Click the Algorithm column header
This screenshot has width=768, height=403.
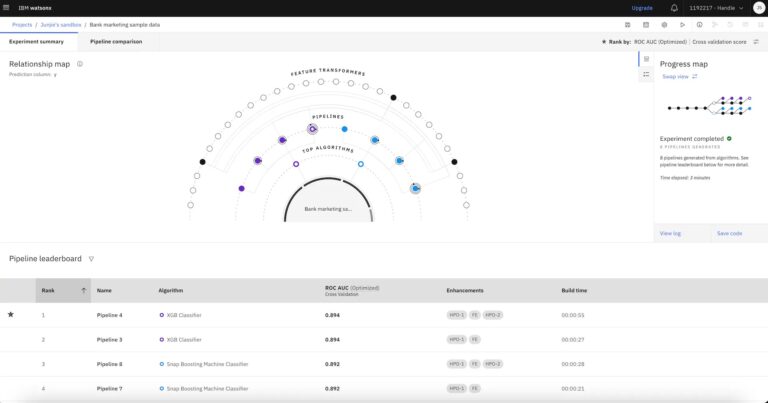(x=170, y=290)
